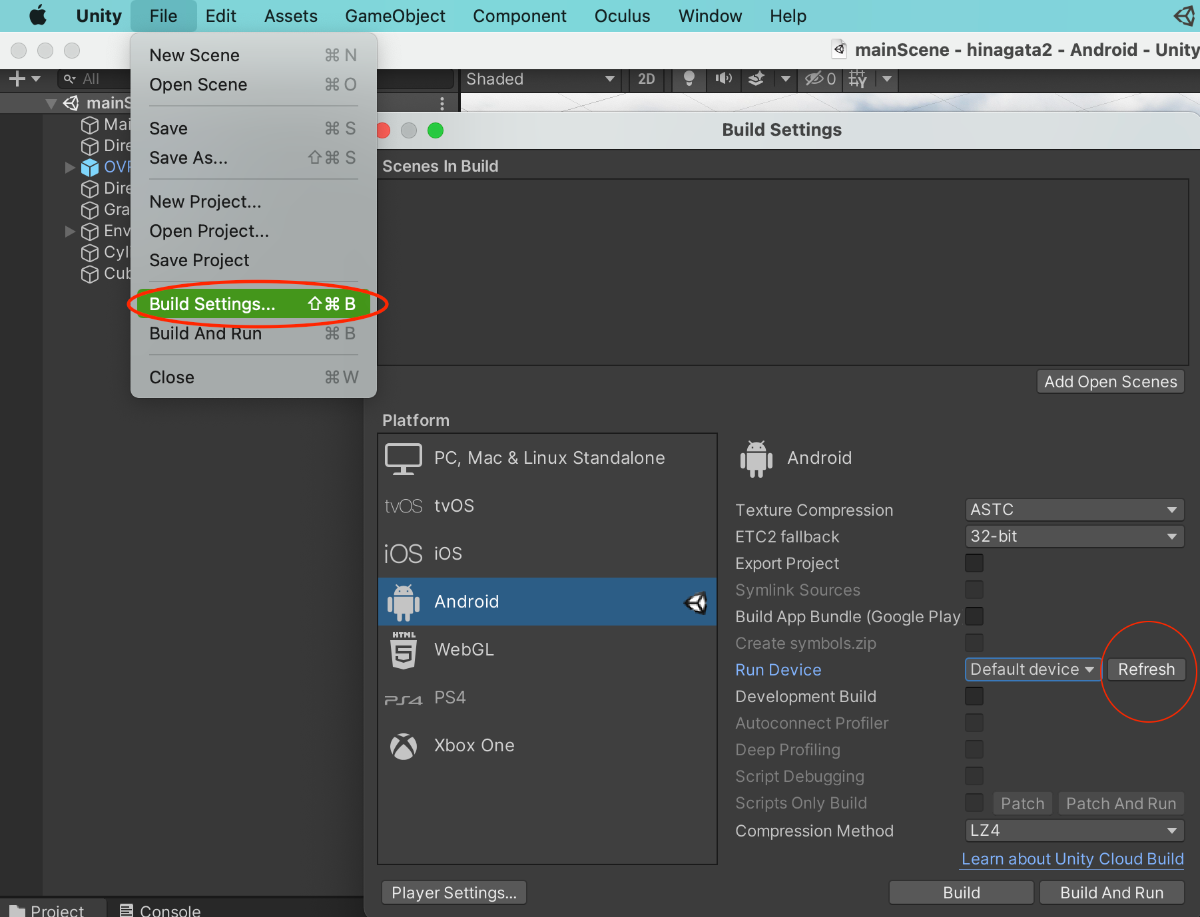Click Build And Run button in dialog
This screenshot has height=917, width=1200.
point(1112,893)
